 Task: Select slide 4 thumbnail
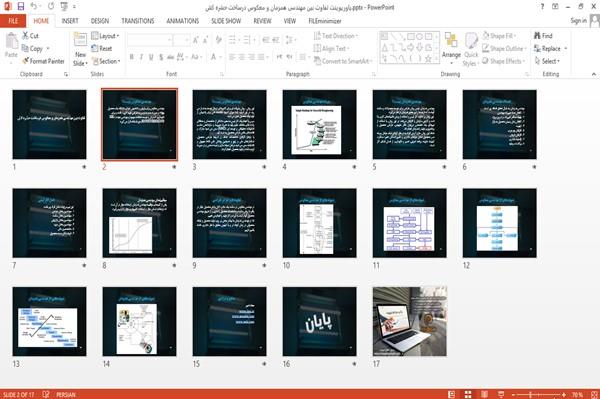click(320, 124)
